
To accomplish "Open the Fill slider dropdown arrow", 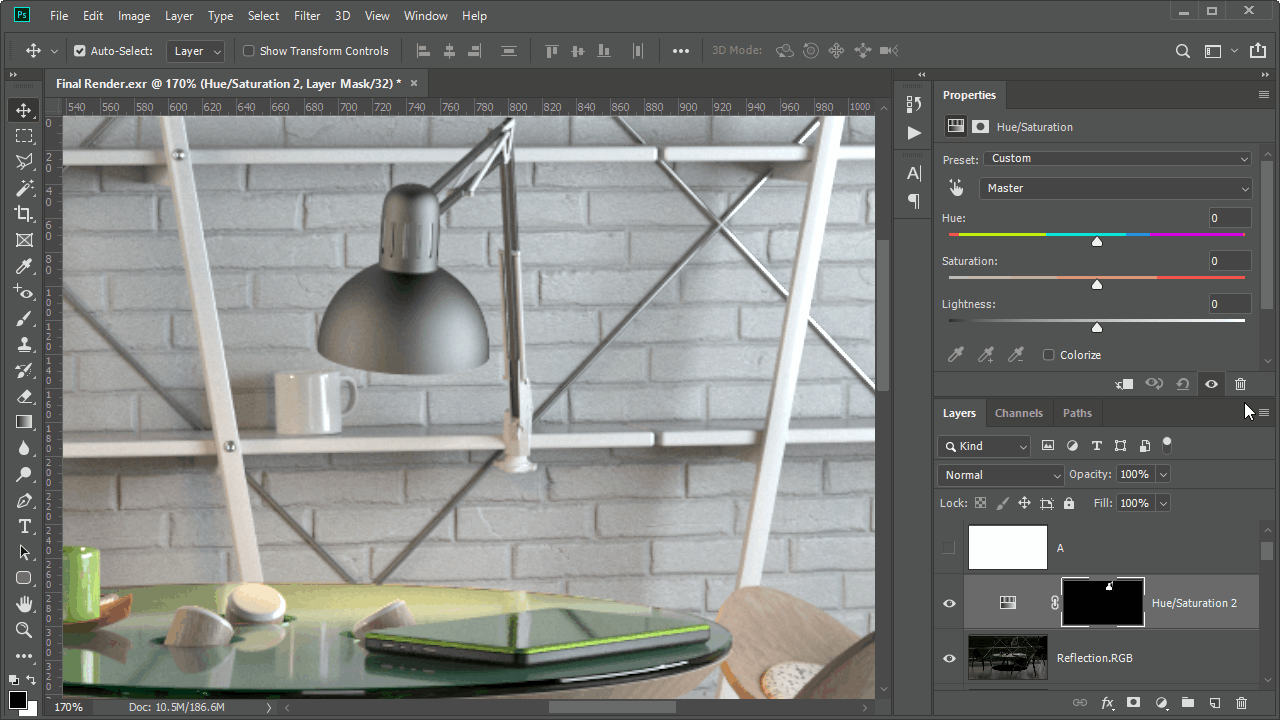I will (x=1162, y=503).
